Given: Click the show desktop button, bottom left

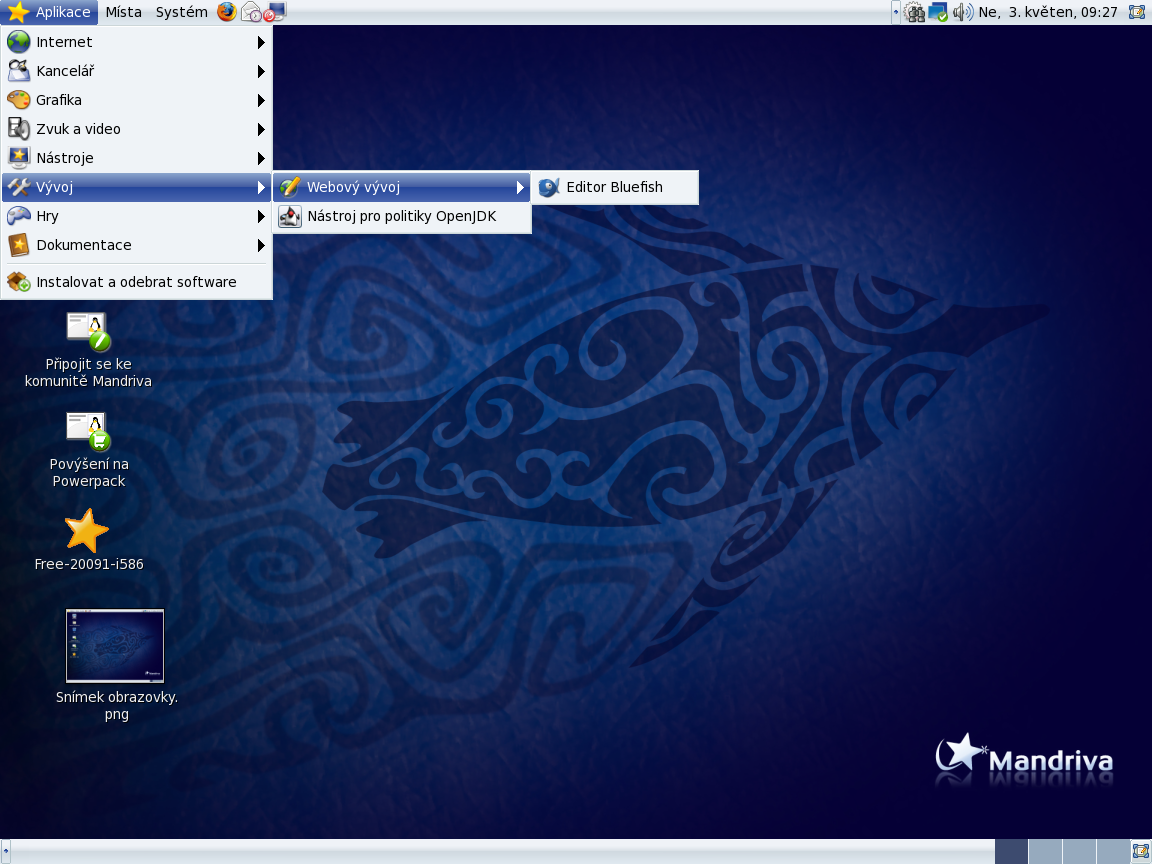Looking at the screenshot, I should coord(6,852).
